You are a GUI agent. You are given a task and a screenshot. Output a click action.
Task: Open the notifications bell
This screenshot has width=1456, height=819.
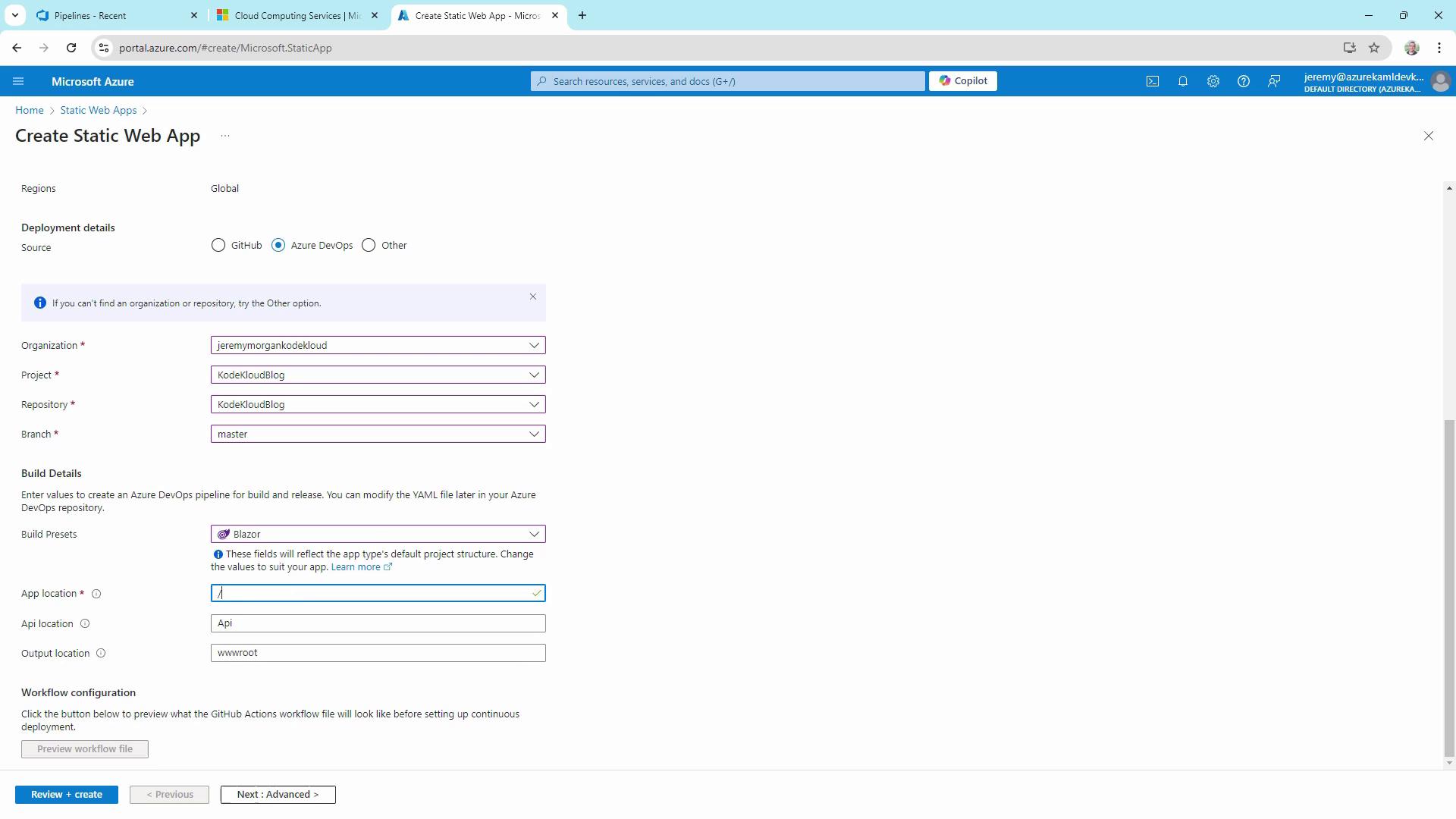click(1183, 81)
